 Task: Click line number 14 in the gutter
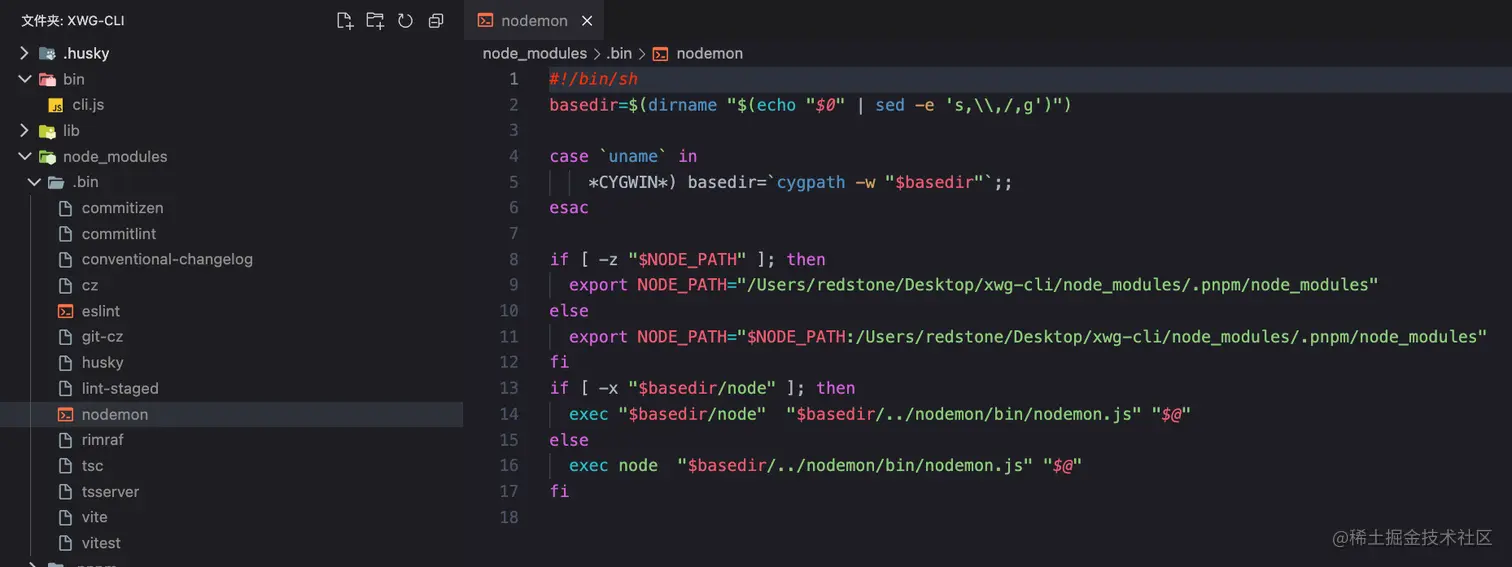[509, 414]
